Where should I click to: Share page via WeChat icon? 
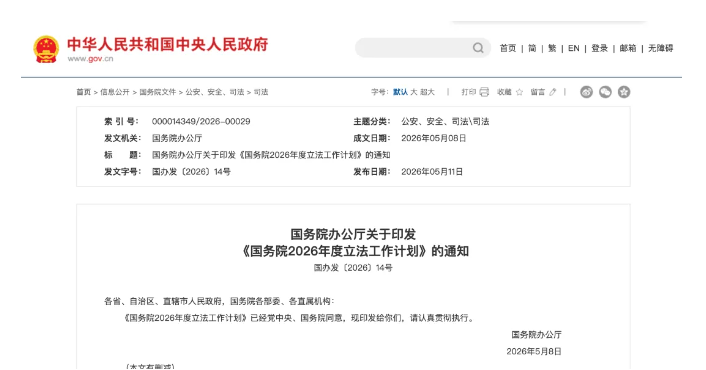click(605, 92)
